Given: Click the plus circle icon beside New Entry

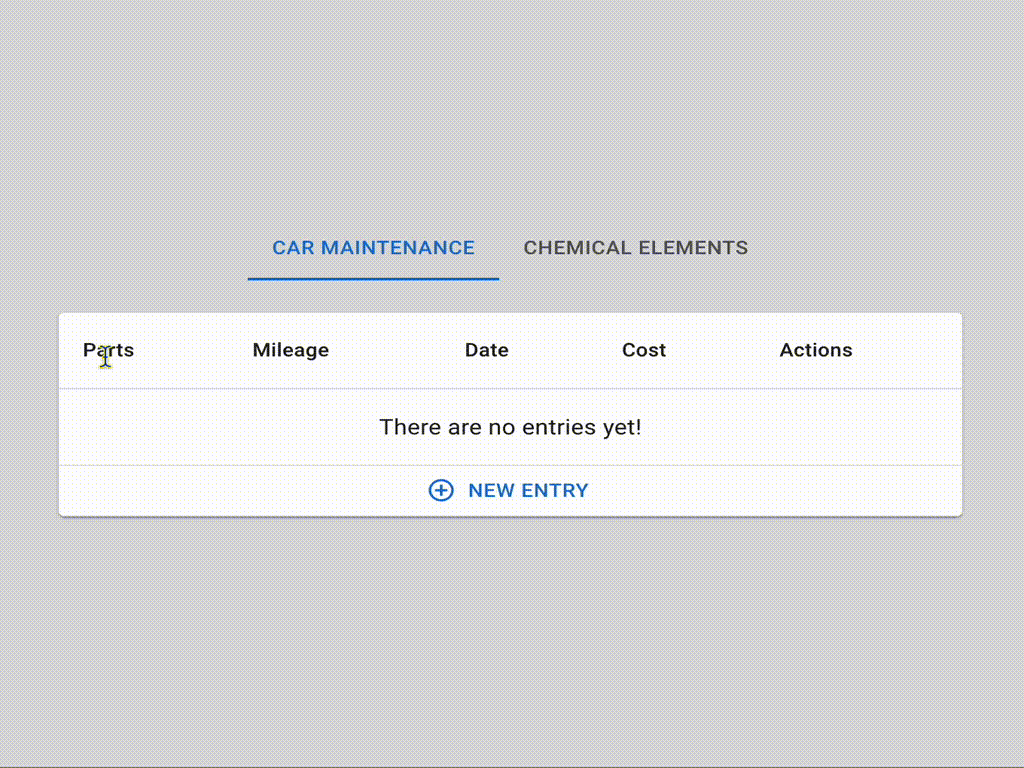Looking at the screenshot, I should point(441,490).
